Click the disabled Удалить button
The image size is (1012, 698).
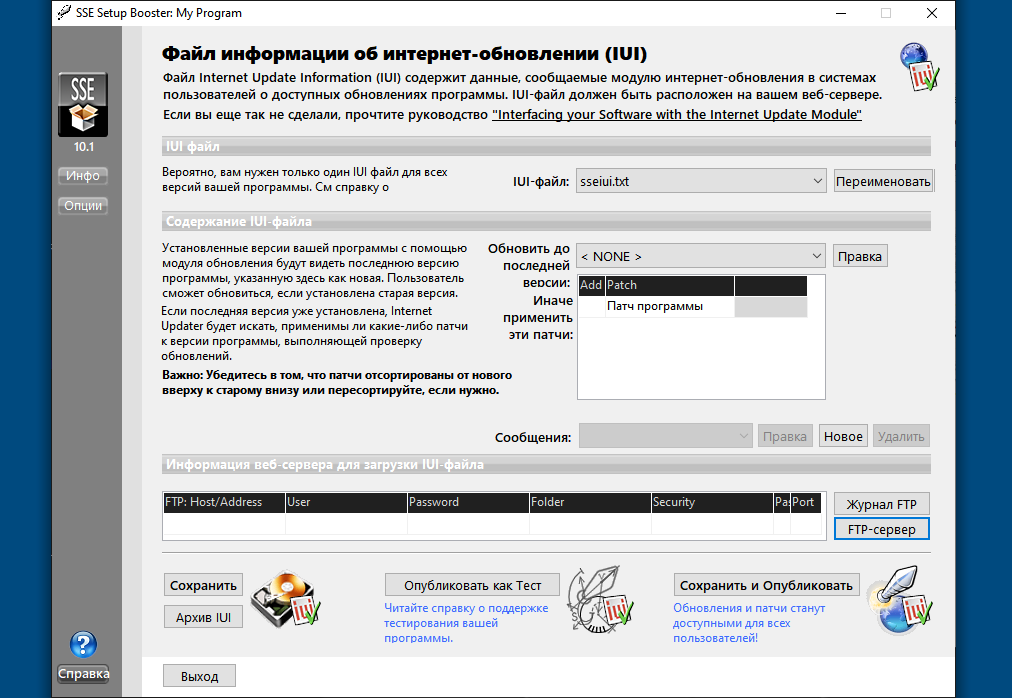click(901, 436)
